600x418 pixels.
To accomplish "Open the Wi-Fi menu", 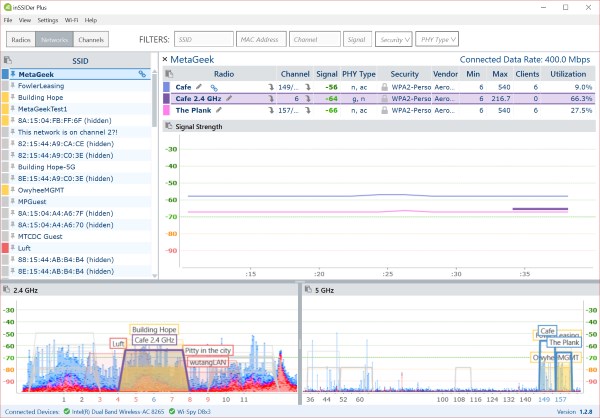I will coord(70,19).
